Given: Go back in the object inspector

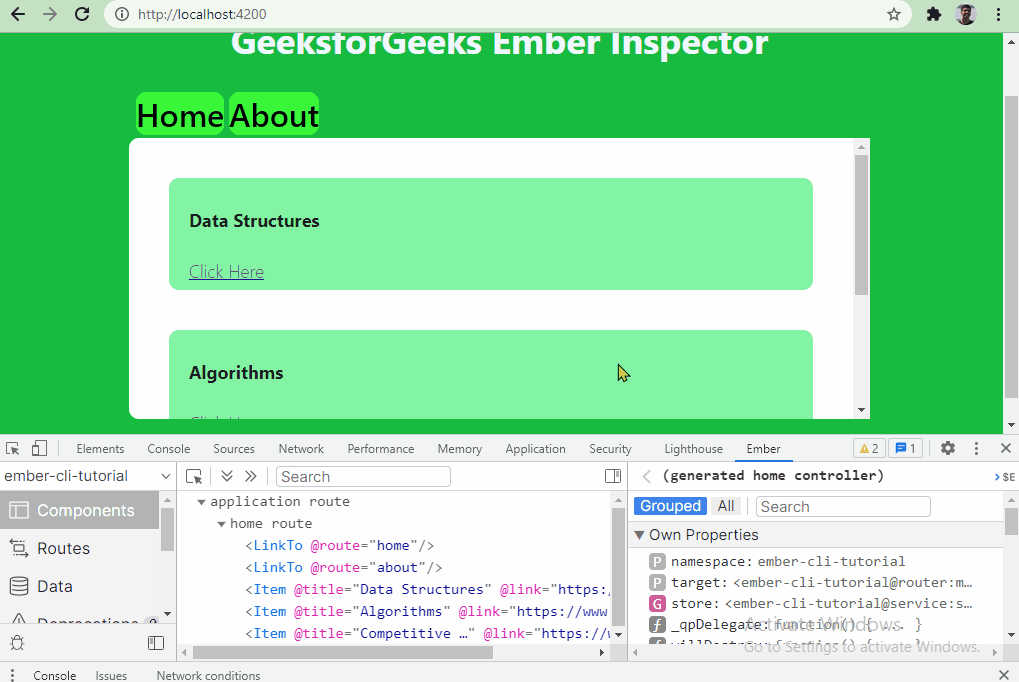Looking at the screenshot, I should pos(647,476).
